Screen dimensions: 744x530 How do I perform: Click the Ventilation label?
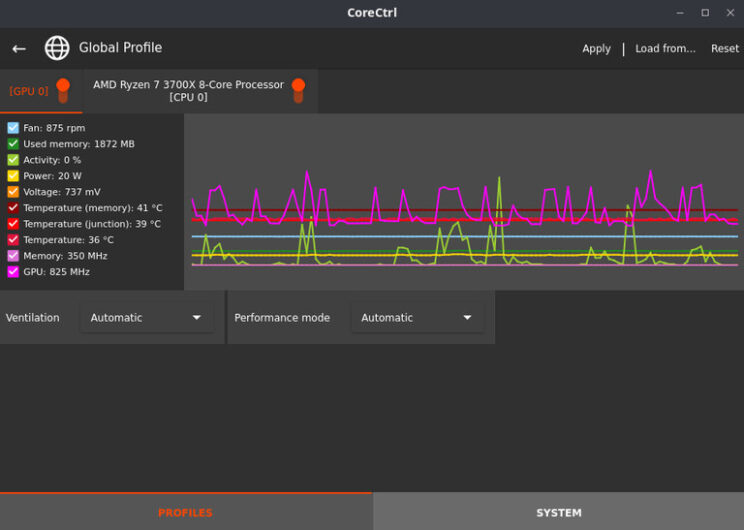point(33,317)
